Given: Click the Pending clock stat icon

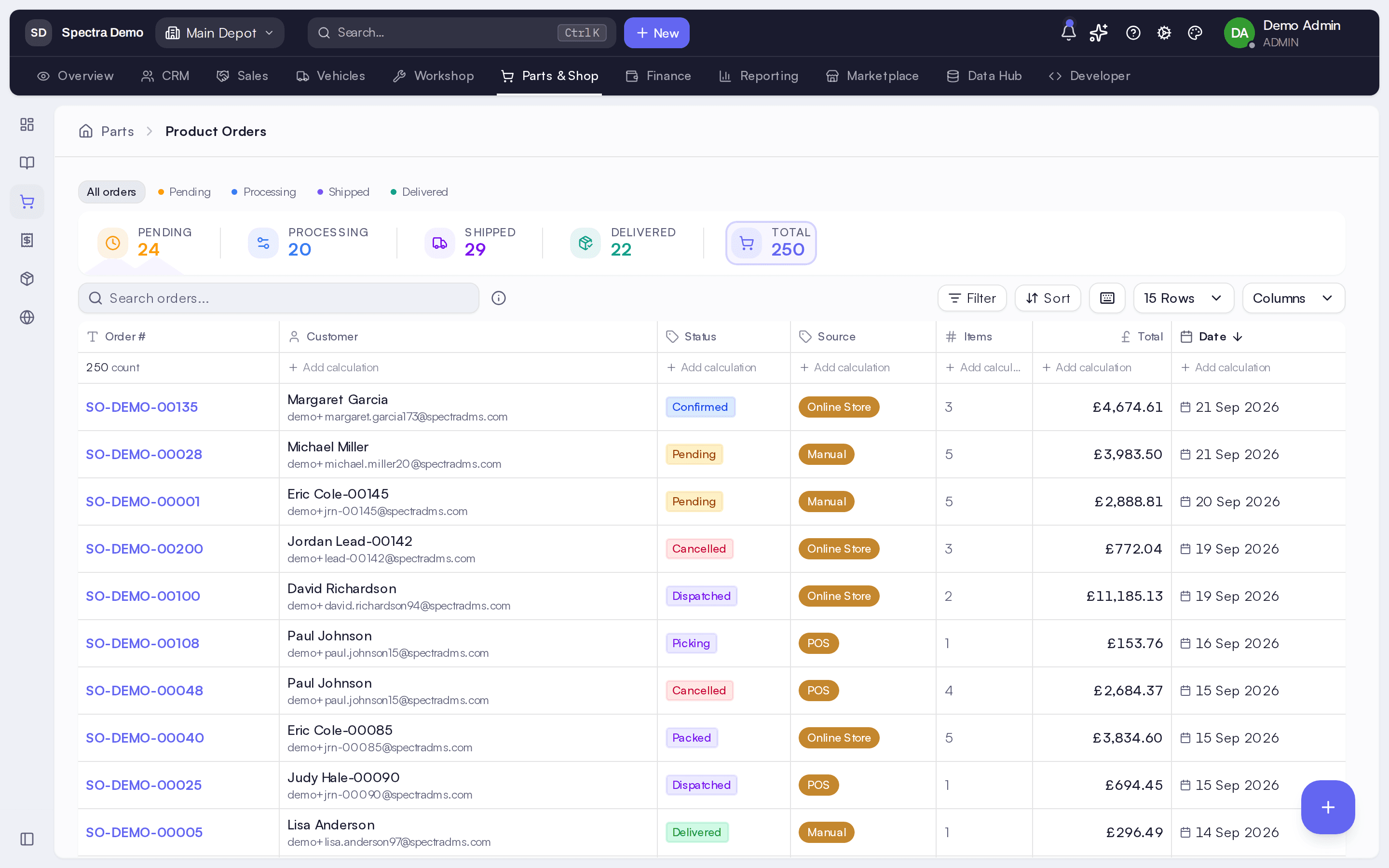Looking at the screenshot, I should pos(112,243).
